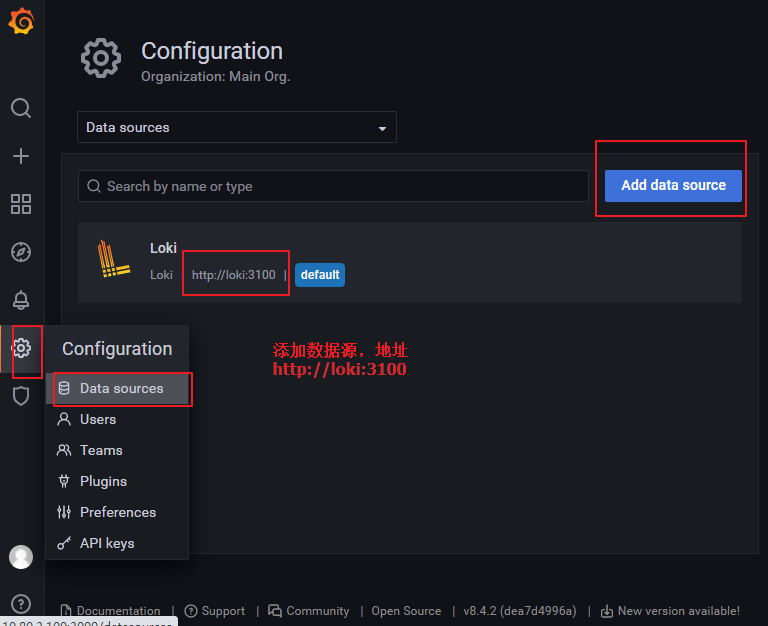Screen dimensions: 768x626
Task: Click the Grafana logo home icon
Action: 21,22
